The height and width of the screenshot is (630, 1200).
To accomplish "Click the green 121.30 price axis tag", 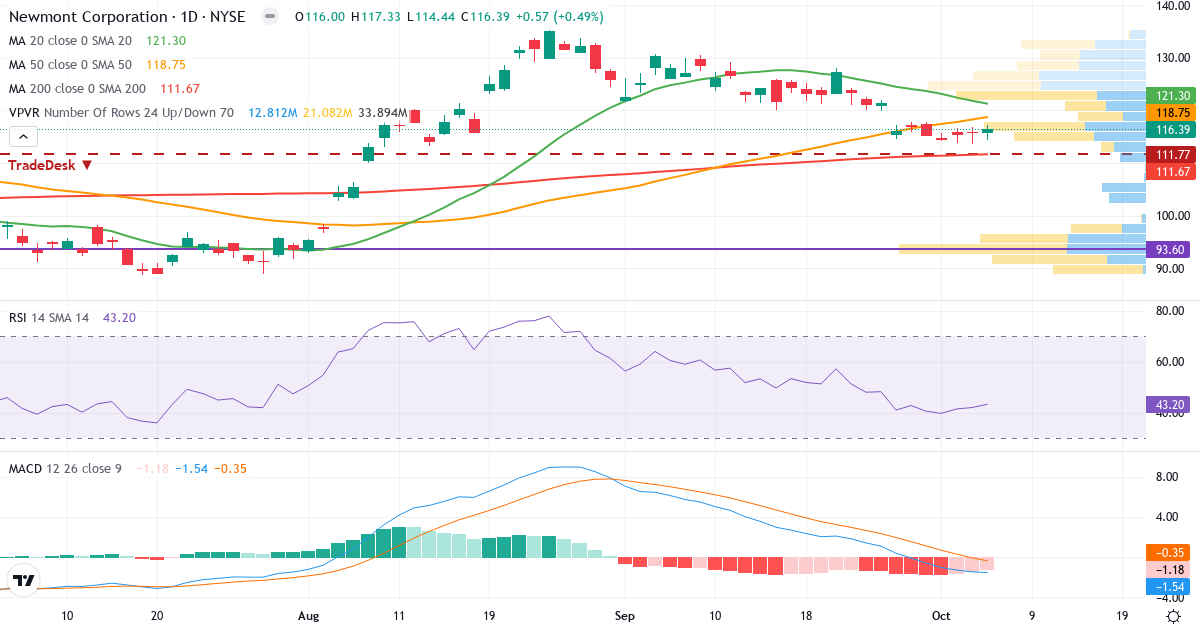I will coord(1170,95).
